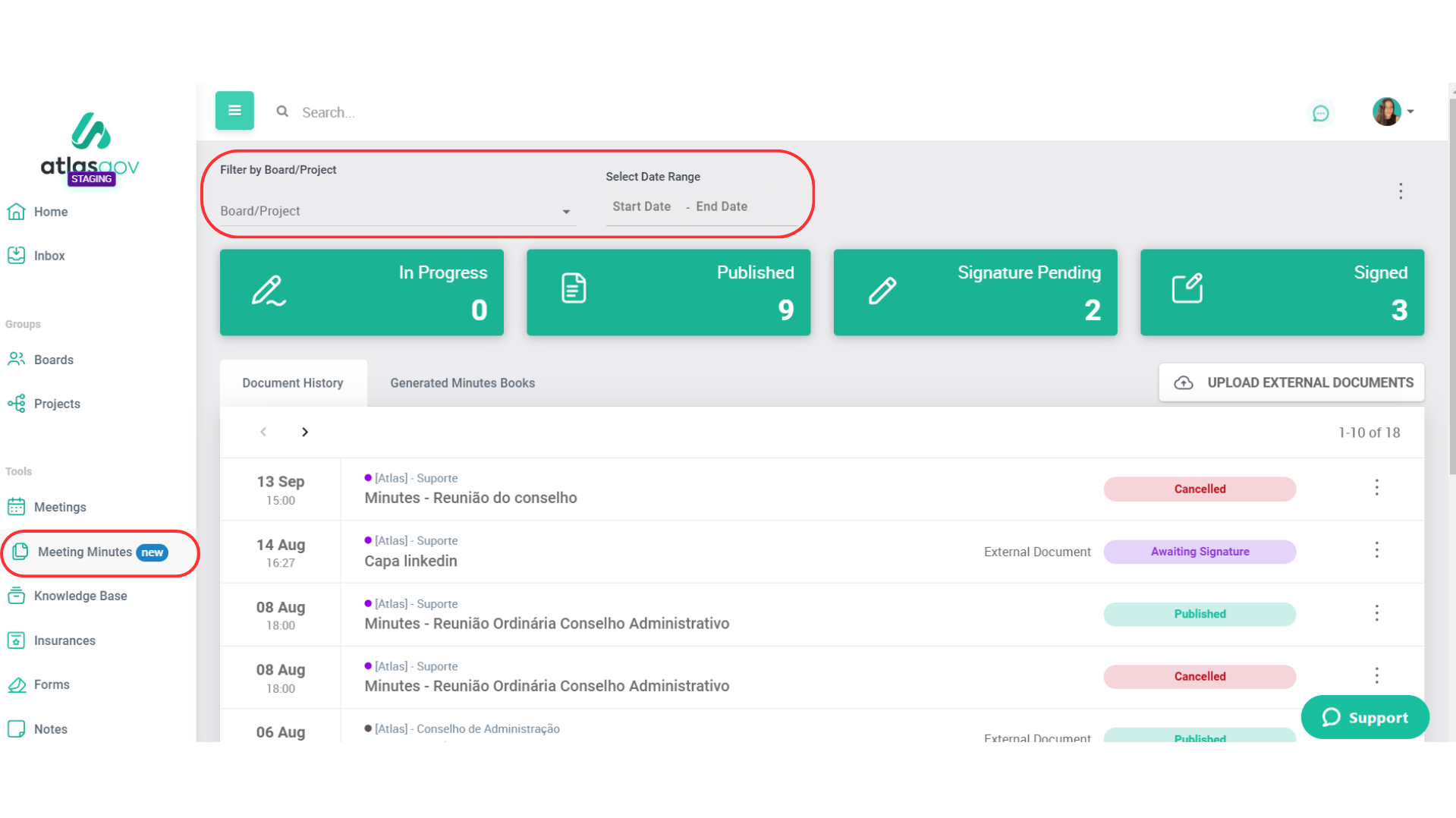This screenshot has width=1456, height=818.
Task: Click the Insurances sidebar icon
Action: pyautogui.click(x=17, y=640)
